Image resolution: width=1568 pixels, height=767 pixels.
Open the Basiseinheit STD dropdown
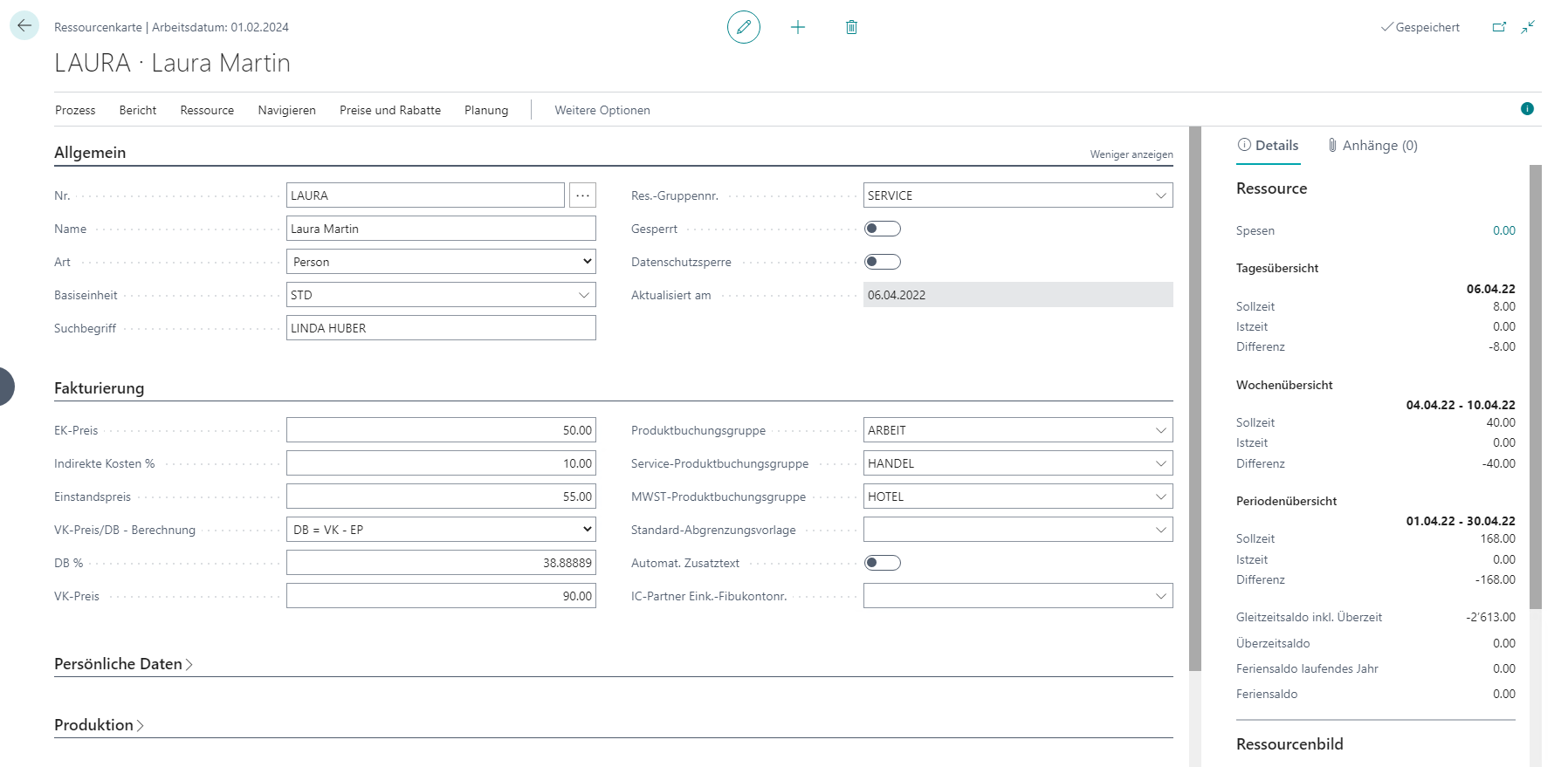584,295
